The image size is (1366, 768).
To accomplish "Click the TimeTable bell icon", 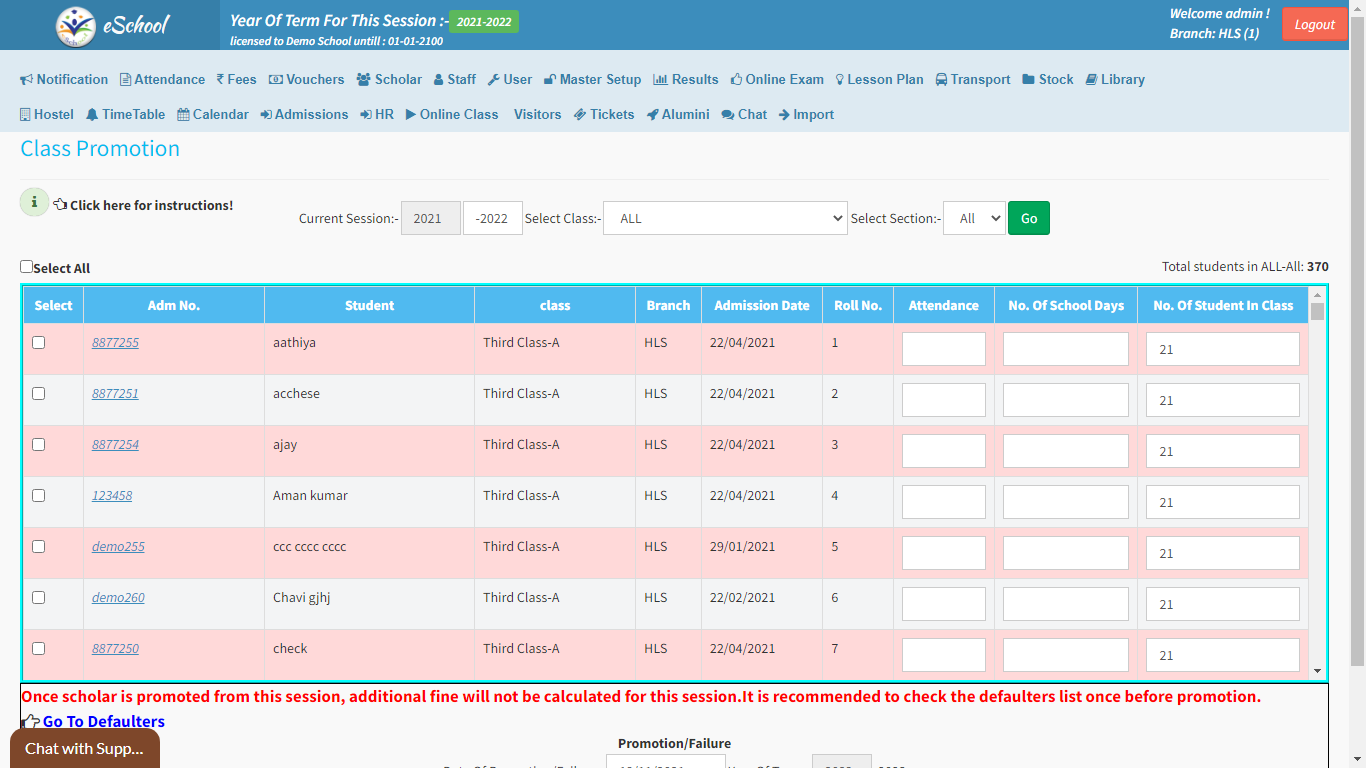I will click(x=92, y=115).
